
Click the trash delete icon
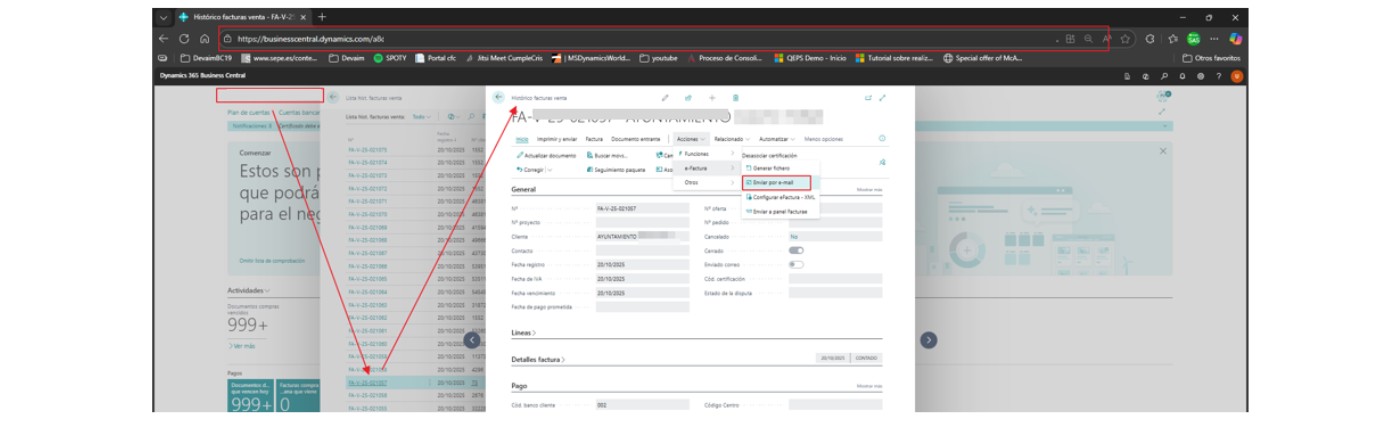[736, 98]
